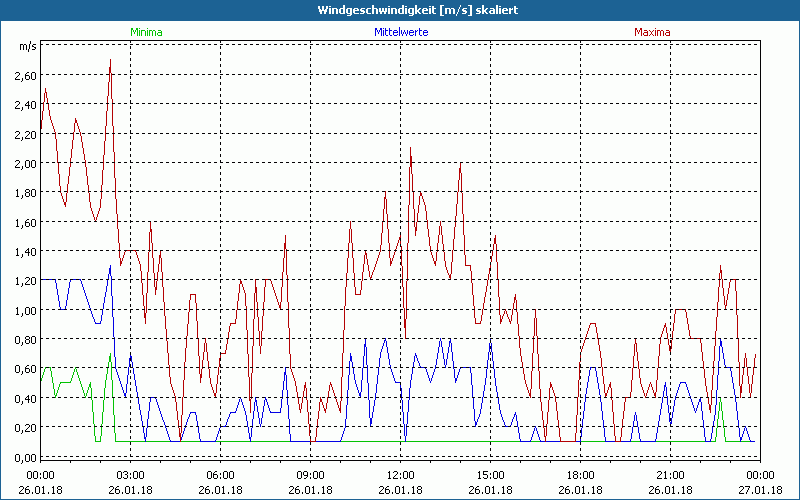Select the 1,00 y-axis tick label

coord(25,310)
